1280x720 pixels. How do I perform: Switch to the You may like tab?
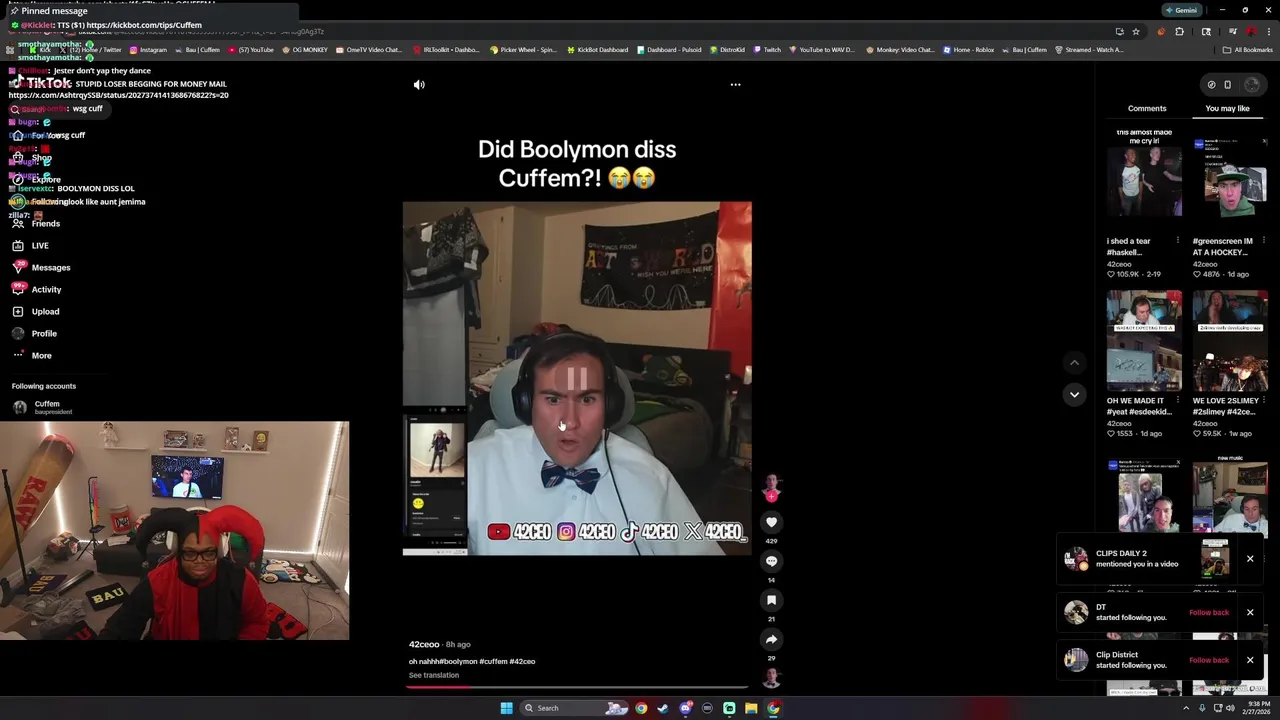1227,108
